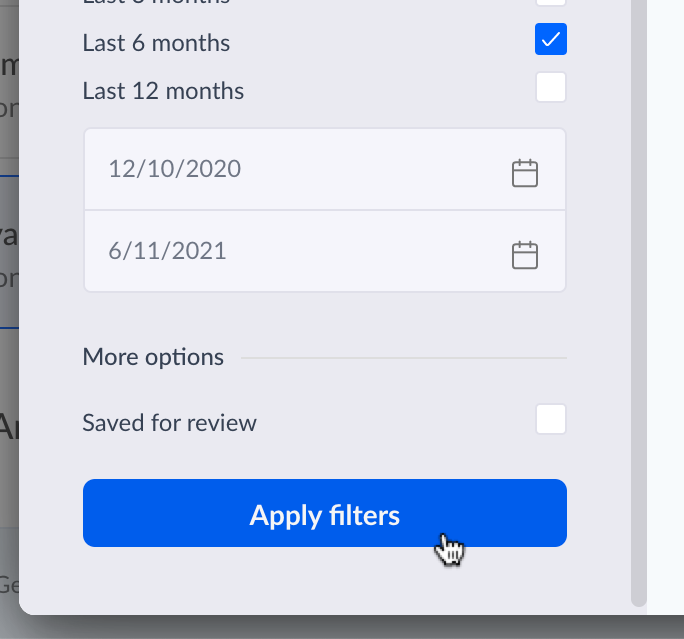The width and height of the screenshot is (684, 639).
Task: Open calendar picker for 6/11/2021 end date
Action: tap(525, 255)
